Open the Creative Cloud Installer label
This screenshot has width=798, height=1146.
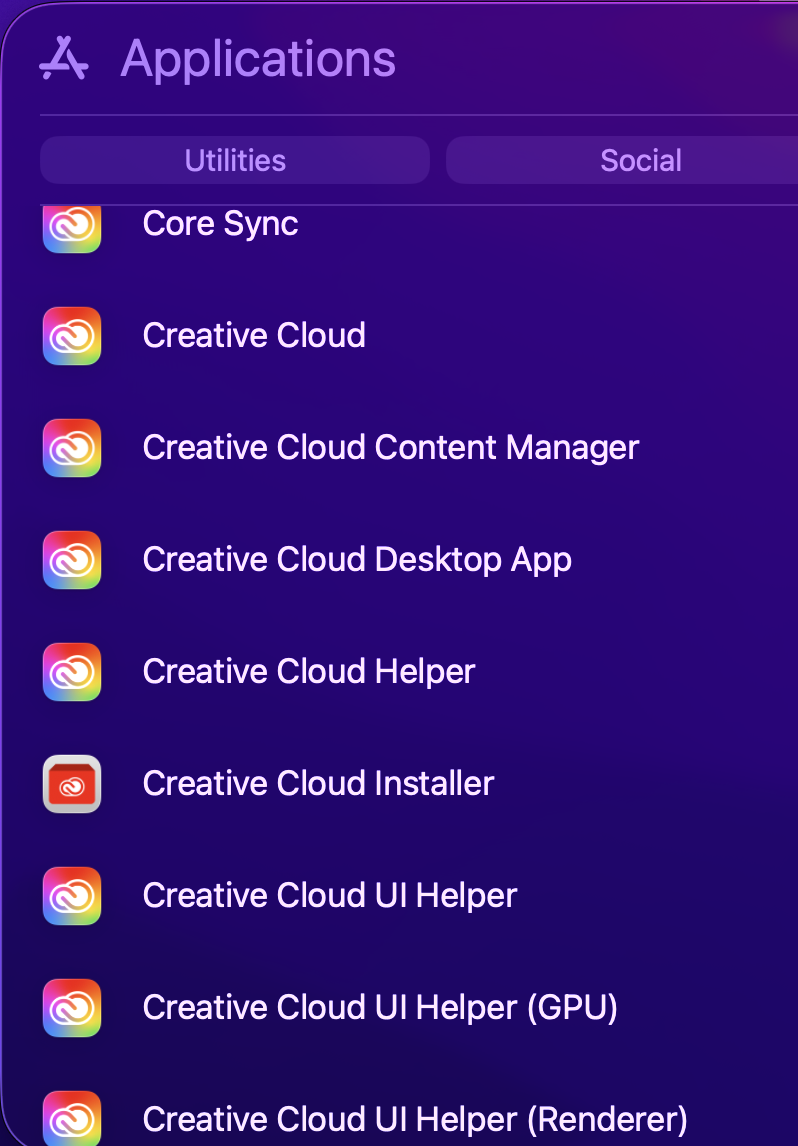[319, 783]
